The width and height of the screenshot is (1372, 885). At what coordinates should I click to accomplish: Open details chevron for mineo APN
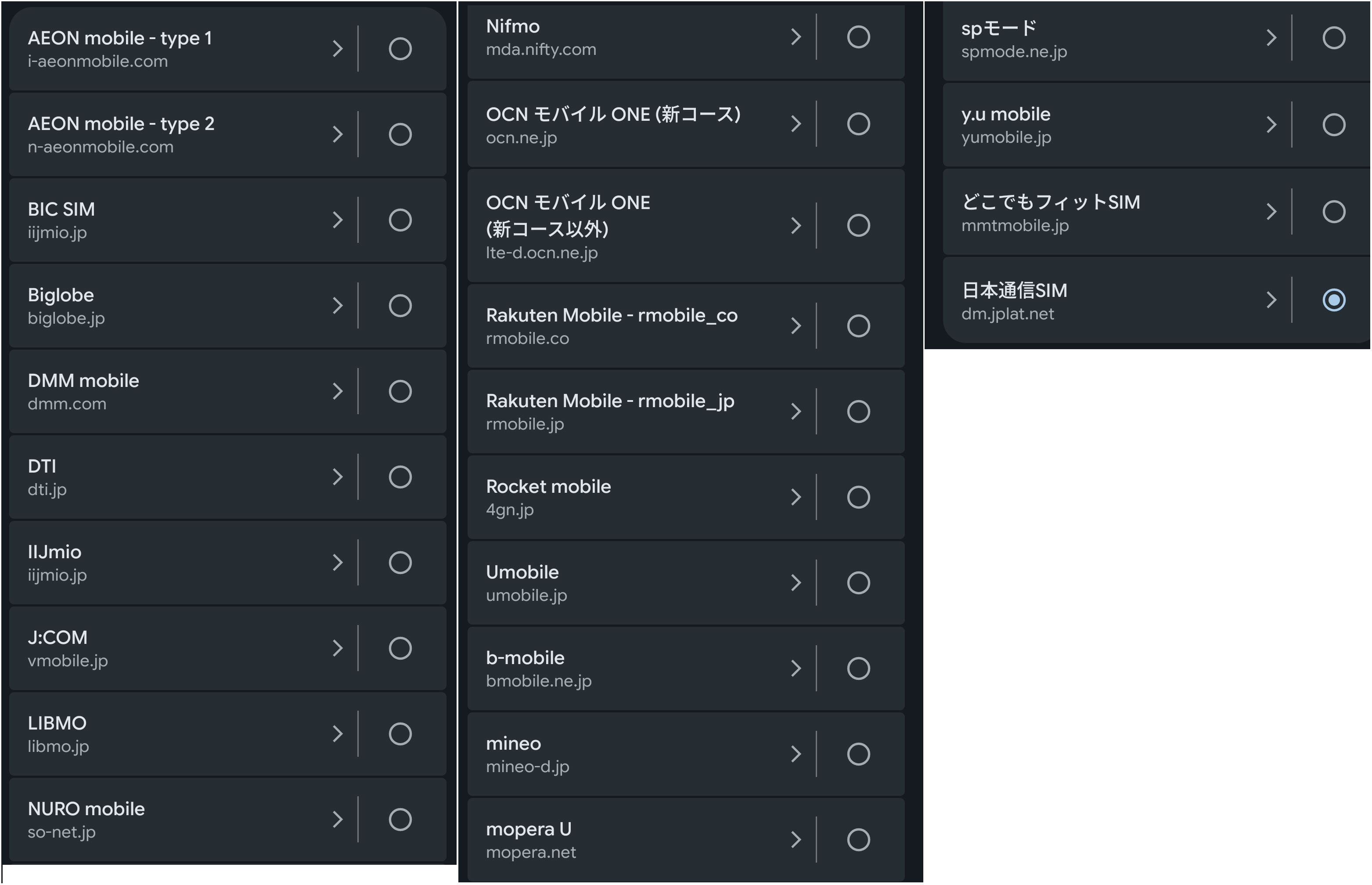pyautogui.click(x=796, y=754)
